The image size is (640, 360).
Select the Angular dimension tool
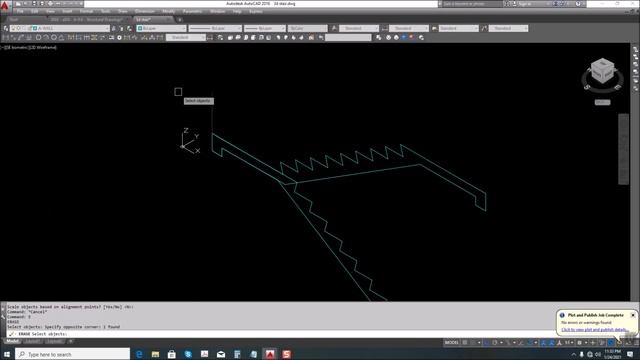click(61, 38)
